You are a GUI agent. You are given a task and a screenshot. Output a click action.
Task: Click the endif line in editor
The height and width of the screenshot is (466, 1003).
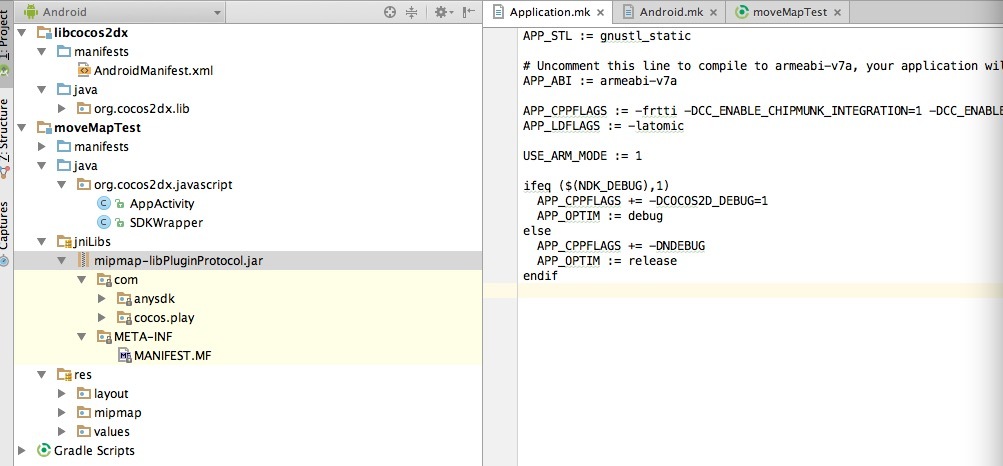point(540,276)
